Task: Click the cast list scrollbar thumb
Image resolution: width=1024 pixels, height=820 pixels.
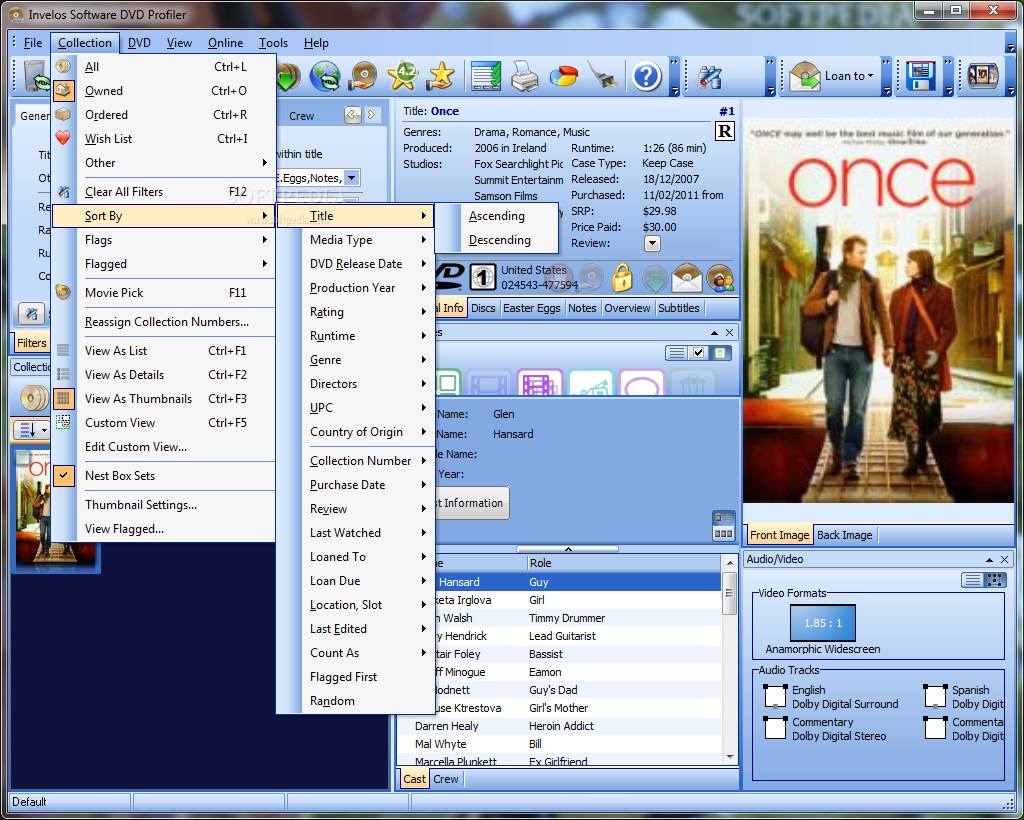Action: pos(729,593)
